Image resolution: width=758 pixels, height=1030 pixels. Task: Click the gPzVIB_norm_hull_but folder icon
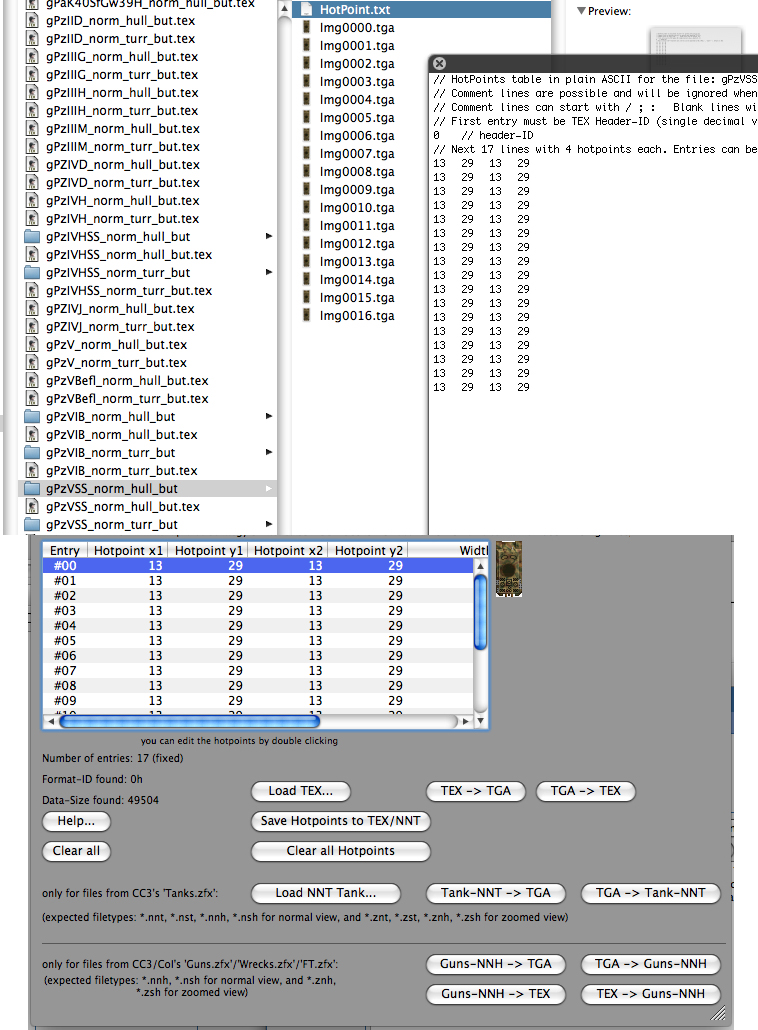coord(32,416)
